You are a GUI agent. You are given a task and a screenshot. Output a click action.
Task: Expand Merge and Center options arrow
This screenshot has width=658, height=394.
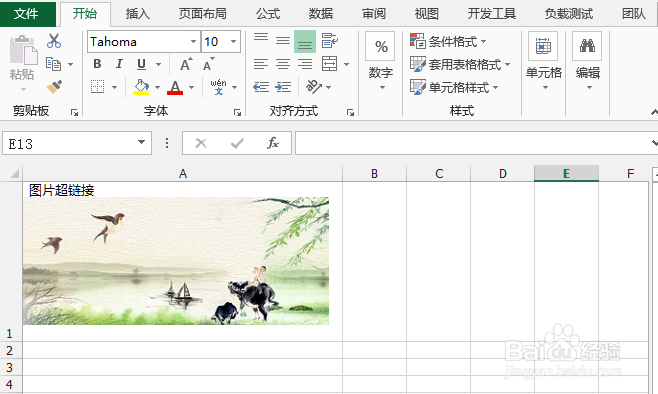coord(347,64)
